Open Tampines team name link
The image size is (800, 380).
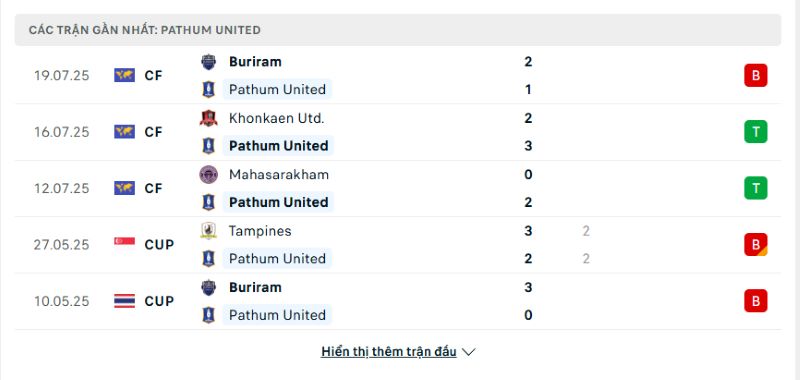(x=260, y=231)
